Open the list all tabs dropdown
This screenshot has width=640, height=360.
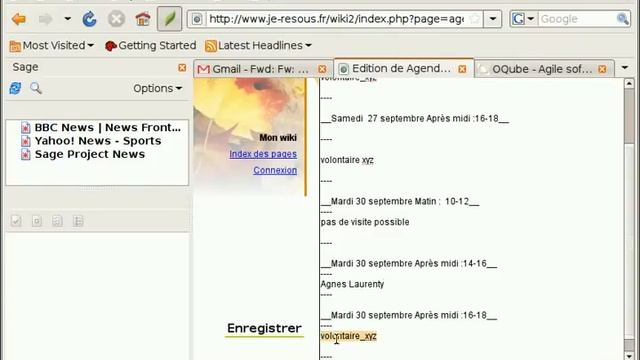tap(625, 68)
